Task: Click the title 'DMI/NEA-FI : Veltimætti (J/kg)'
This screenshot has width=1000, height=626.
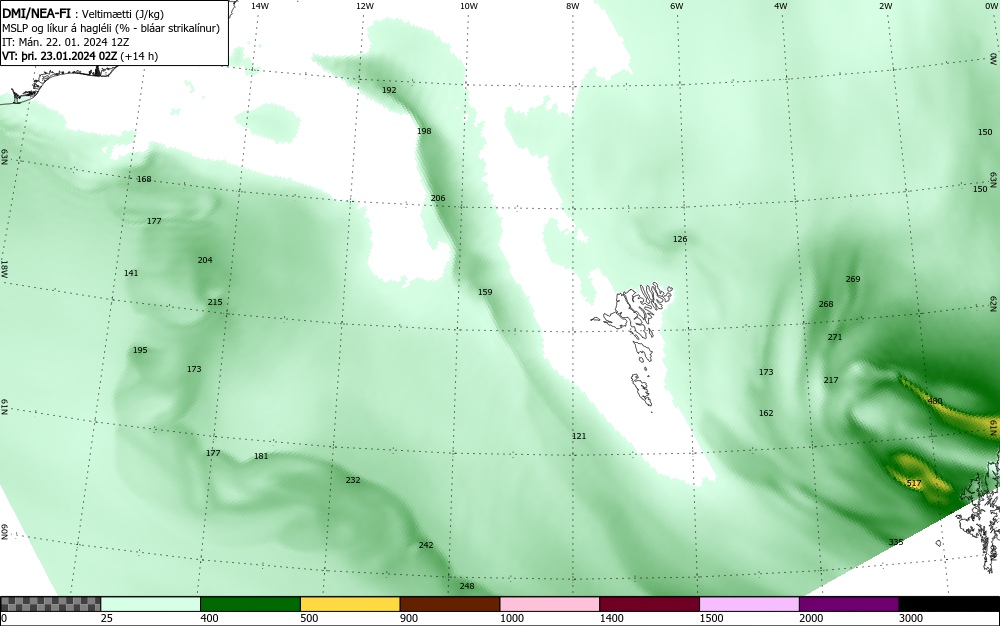Action: tap(83, 13)
